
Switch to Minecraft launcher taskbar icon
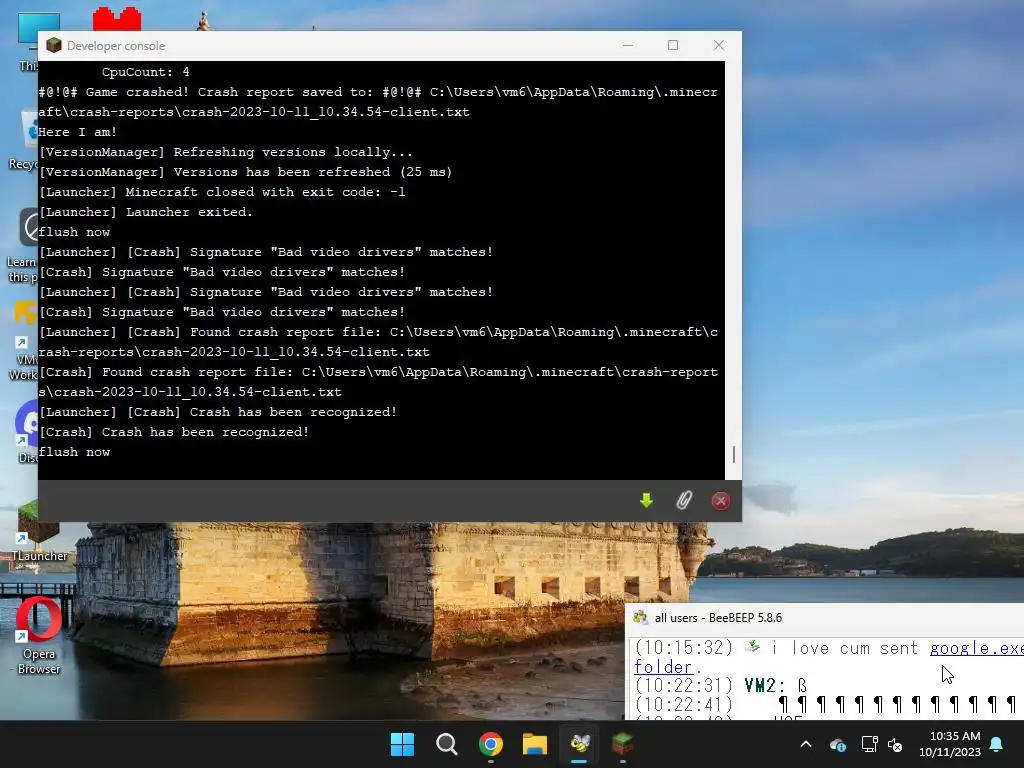click(x=622, y=744)
